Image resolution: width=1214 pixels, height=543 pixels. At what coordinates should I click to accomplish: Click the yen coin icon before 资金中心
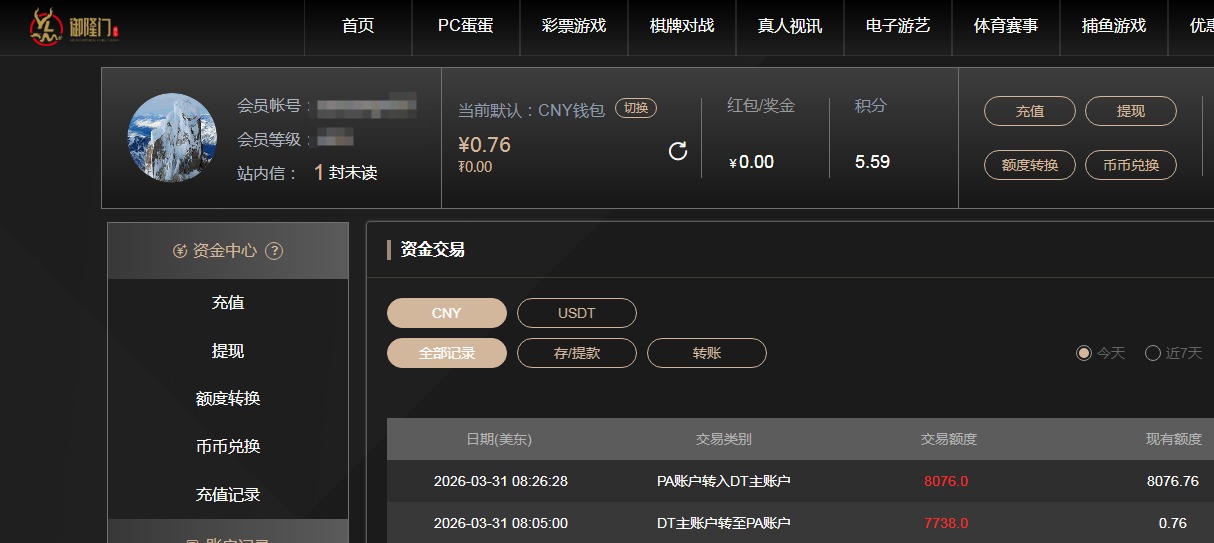[180, 251]
